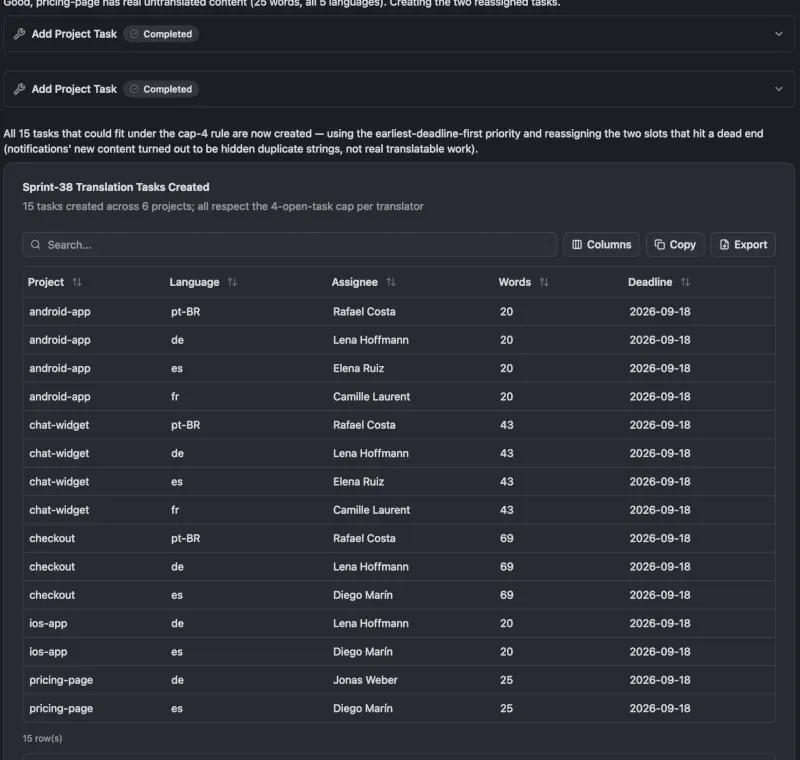Screen dimensions: 800x760
Task: Click deadline of the pricing-page es row
Action: click(660, 708)
